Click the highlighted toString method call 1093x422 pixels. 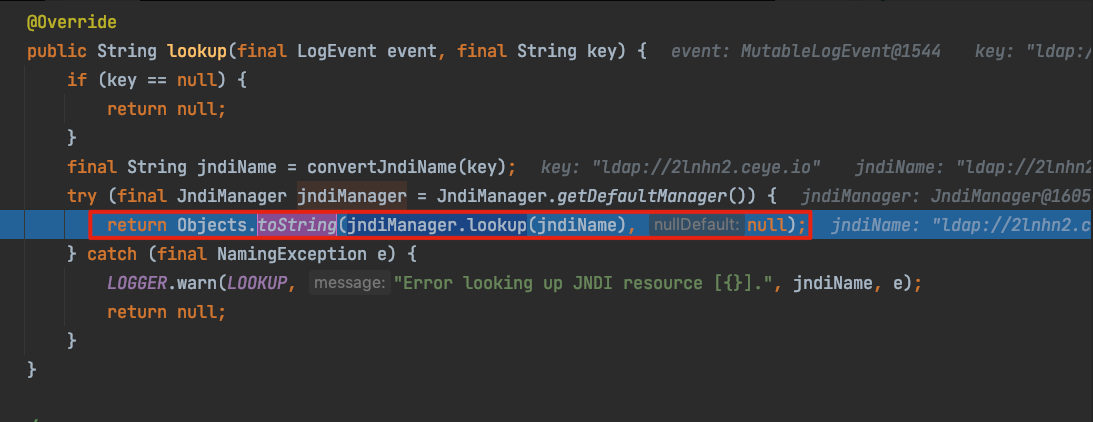(297, 225)
